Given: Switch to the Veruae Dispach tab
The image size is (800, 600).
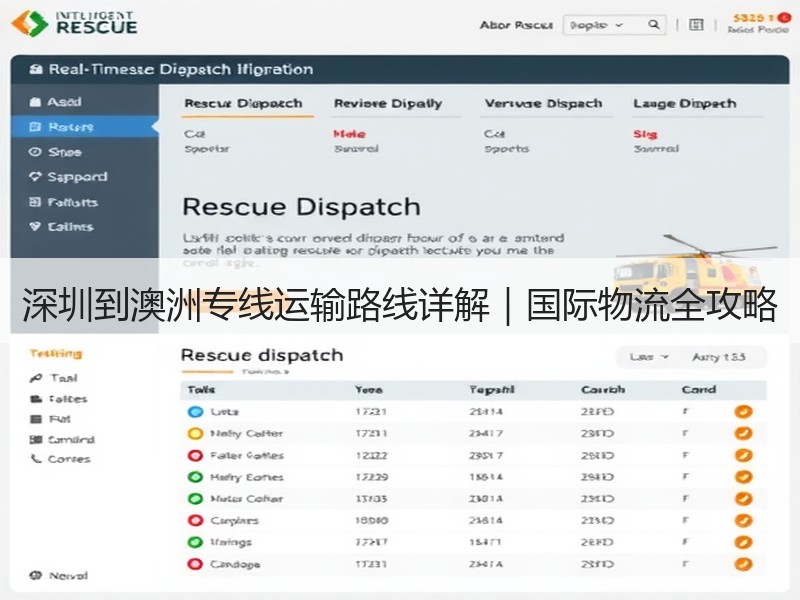Looking at the screenshot, I should [x=543, y=104].
